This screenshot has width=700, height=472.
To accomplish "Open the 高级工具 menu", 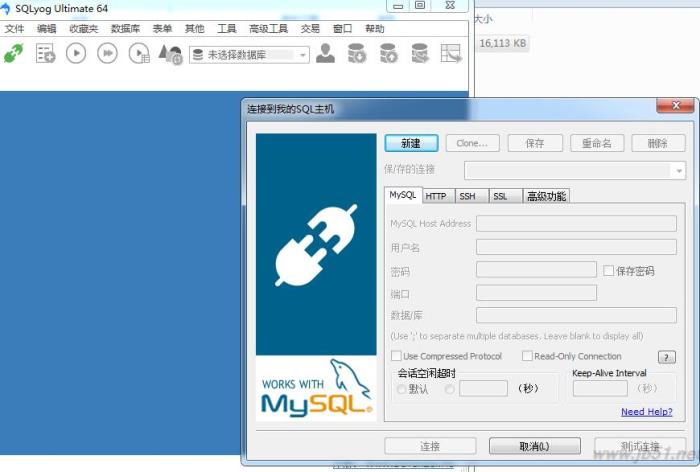I will coord(268,29).
